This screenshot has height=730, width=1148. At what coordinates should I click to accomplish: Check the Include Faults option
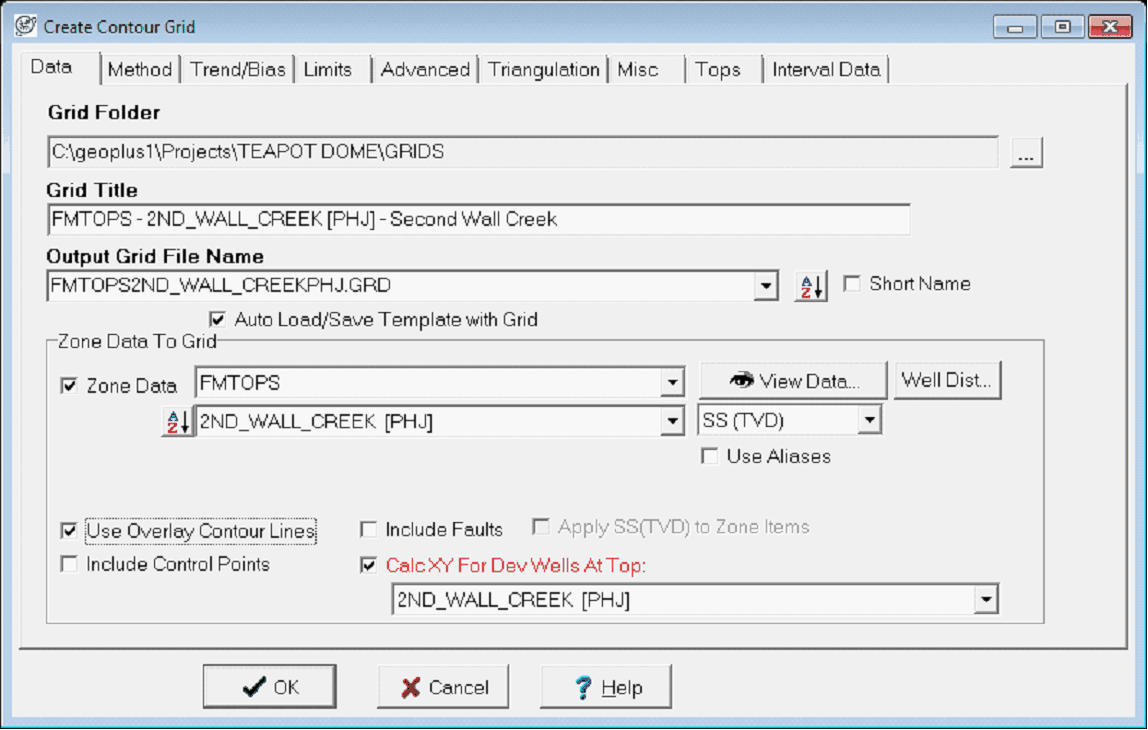[369, 530]
